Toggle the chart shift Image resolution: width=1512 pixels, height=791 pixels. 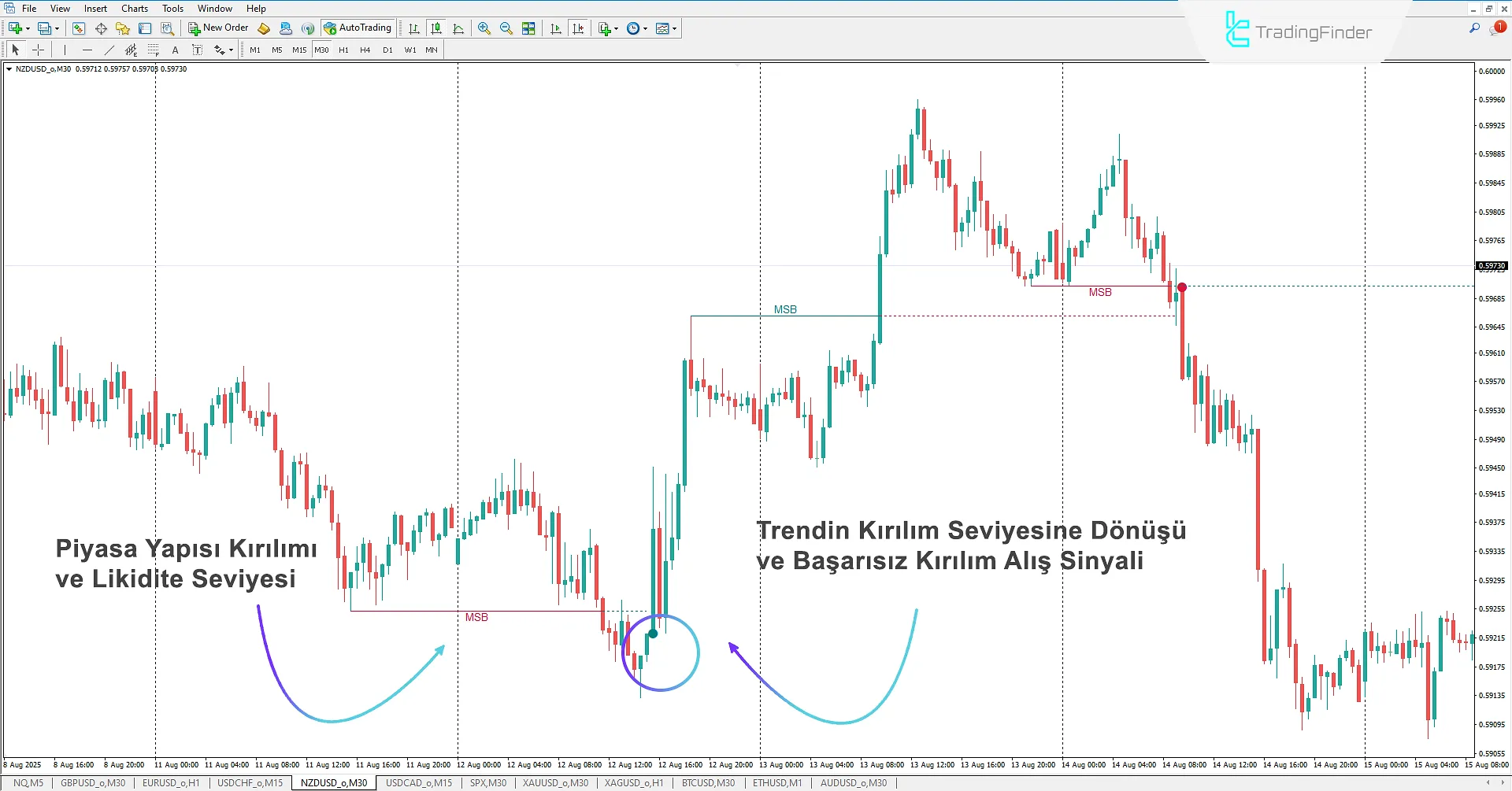click(x=579, y=28)
